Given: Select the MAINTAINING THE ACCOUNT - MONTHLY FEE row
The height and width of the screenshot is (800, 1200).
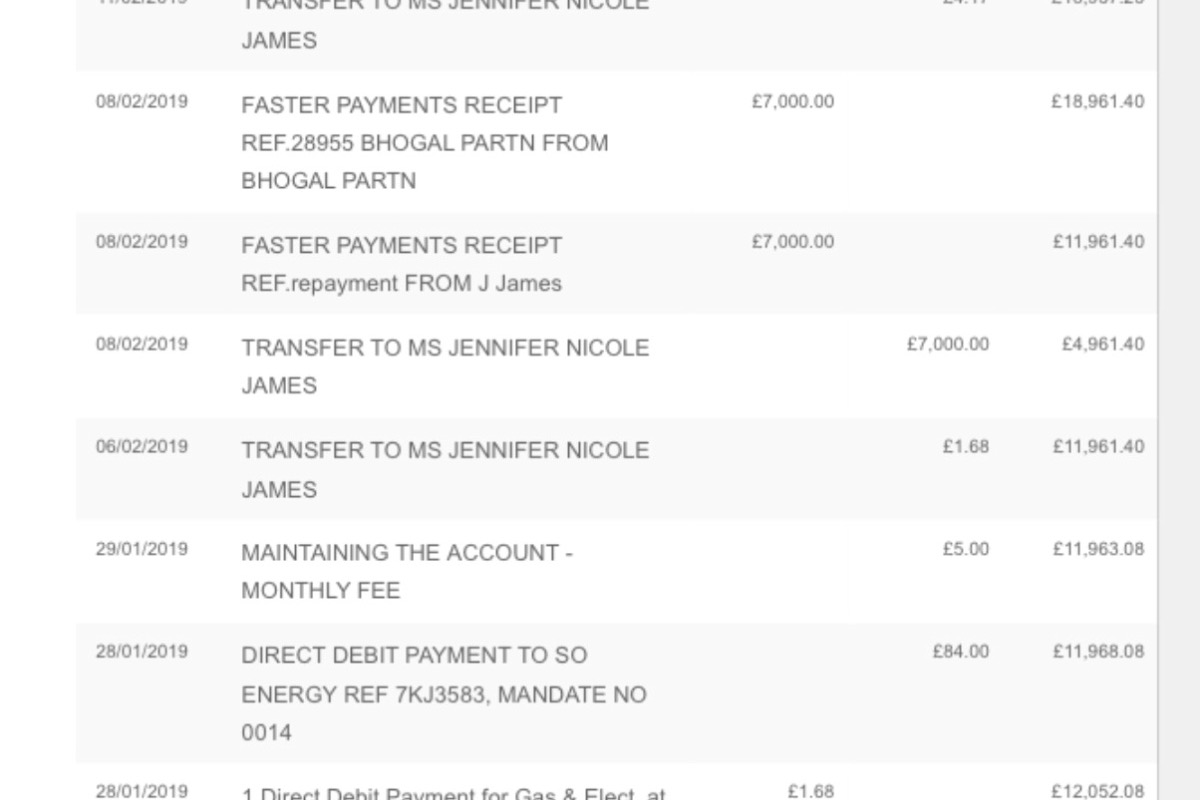Looking at the screenshot, I should point(616,571).
